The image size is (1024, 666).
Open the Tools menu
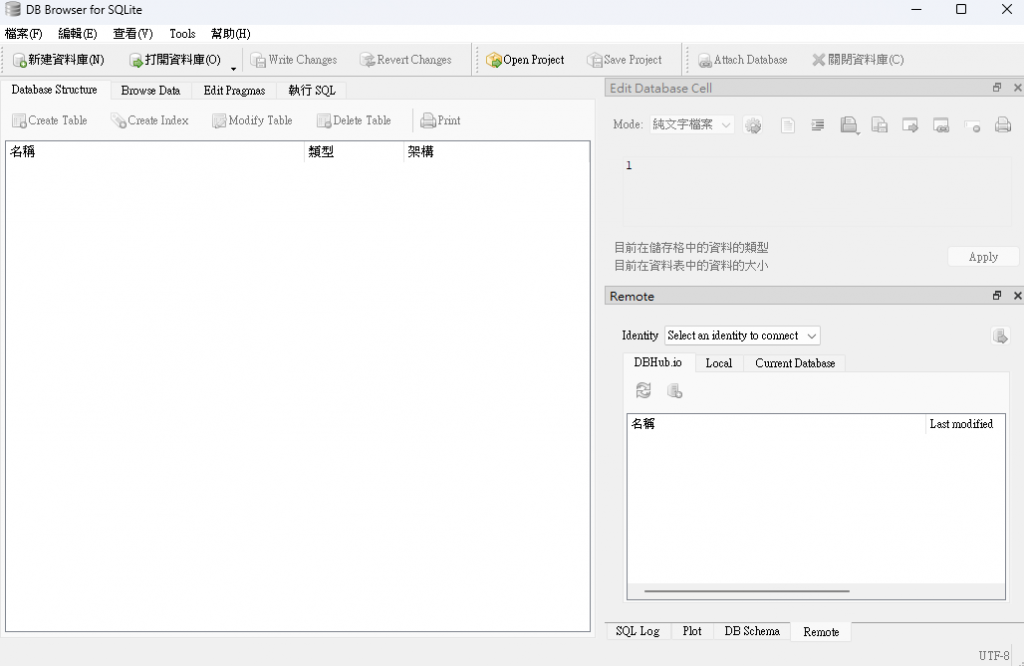tap(182, 34)
